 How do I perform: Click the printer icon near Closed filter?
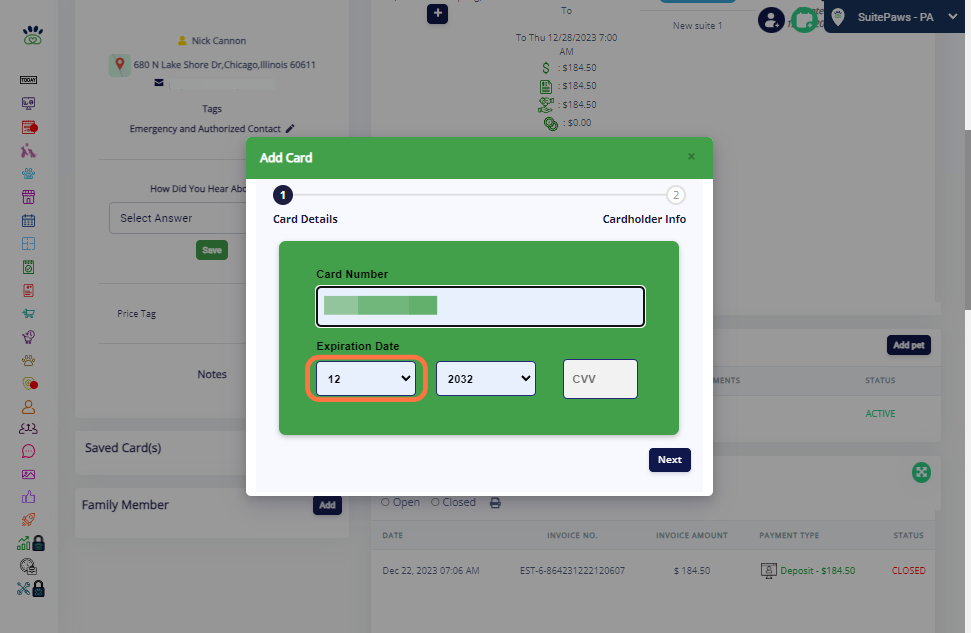tap(495, 503)
